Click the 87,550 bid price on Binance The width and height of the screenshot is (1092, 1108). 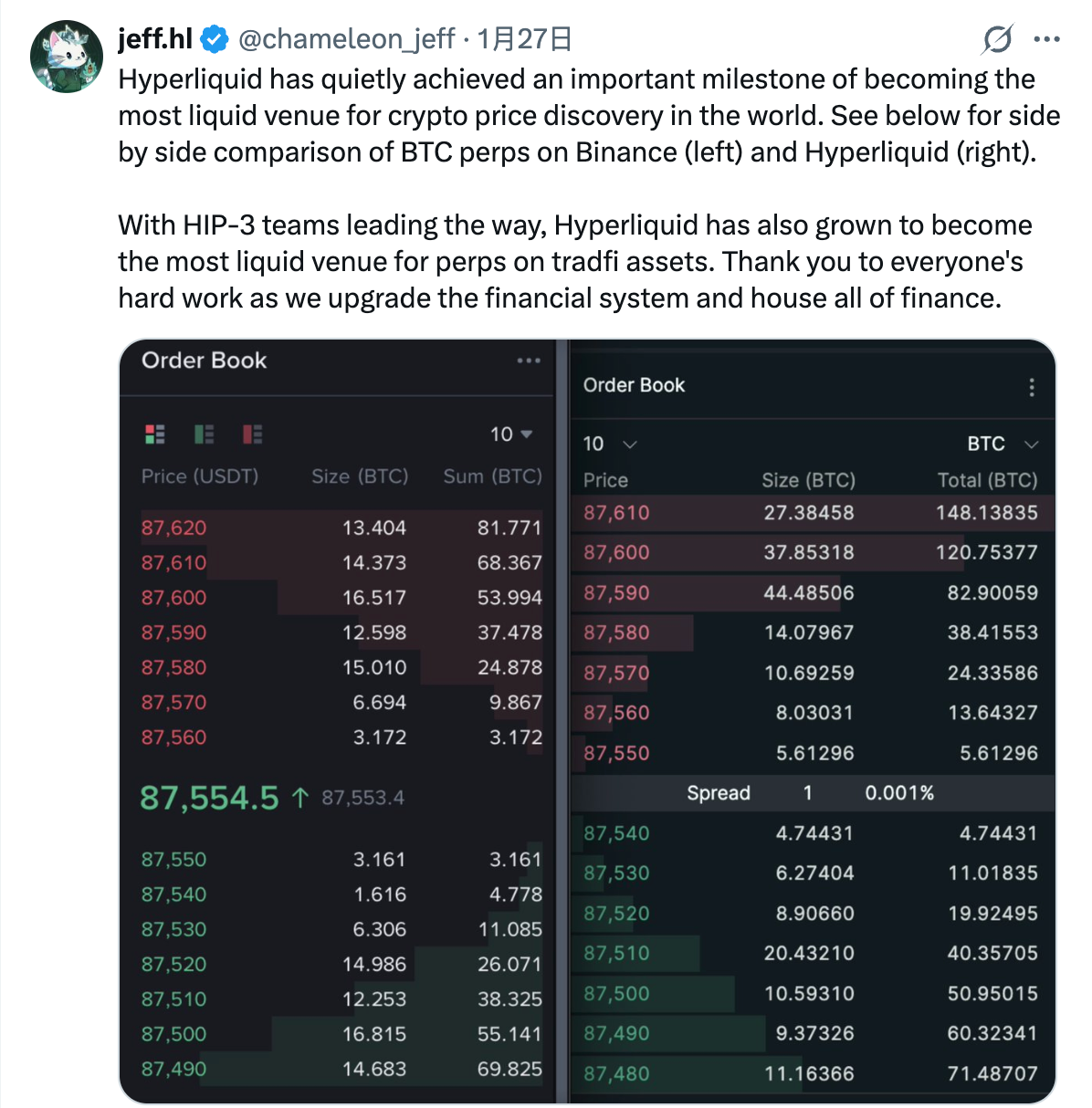point(173,859)
